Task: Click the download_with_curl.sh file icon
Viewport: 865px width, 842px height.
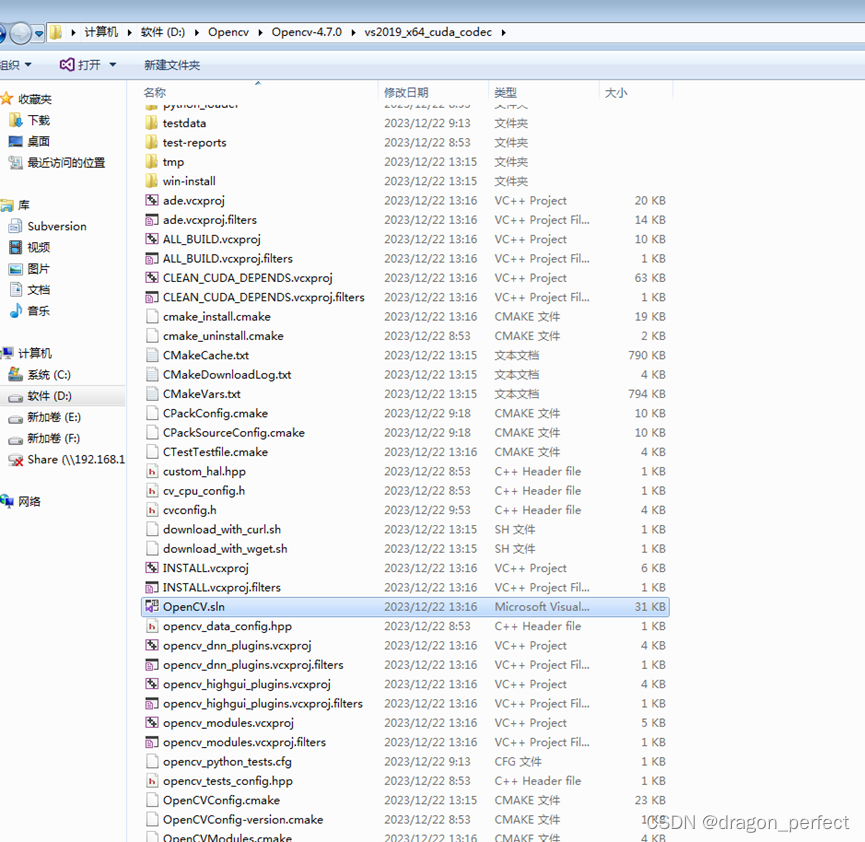Action: click(x=152, y=529)
